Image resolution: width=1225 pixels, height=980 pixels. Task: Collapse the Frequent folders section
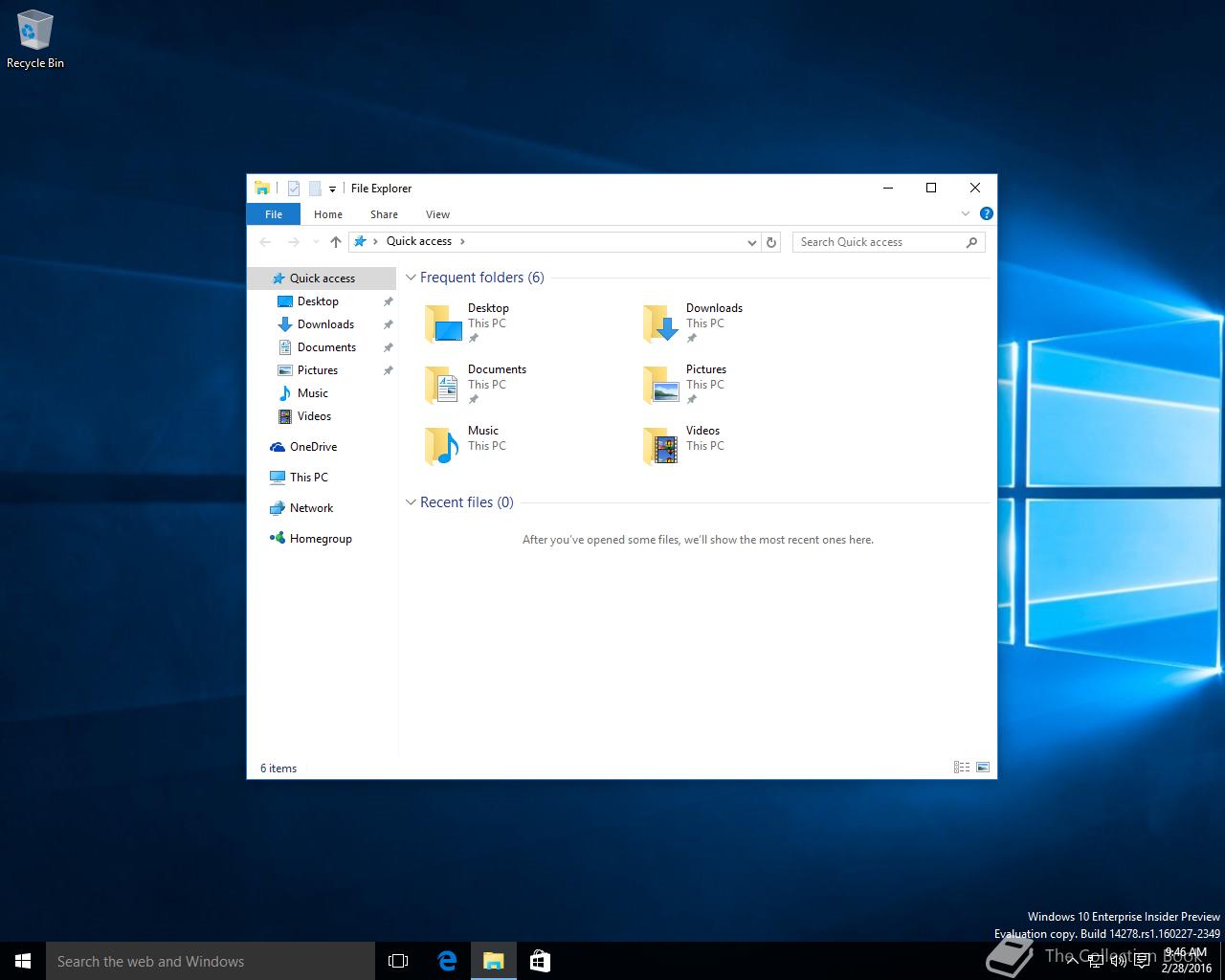(x=411, y=278)
